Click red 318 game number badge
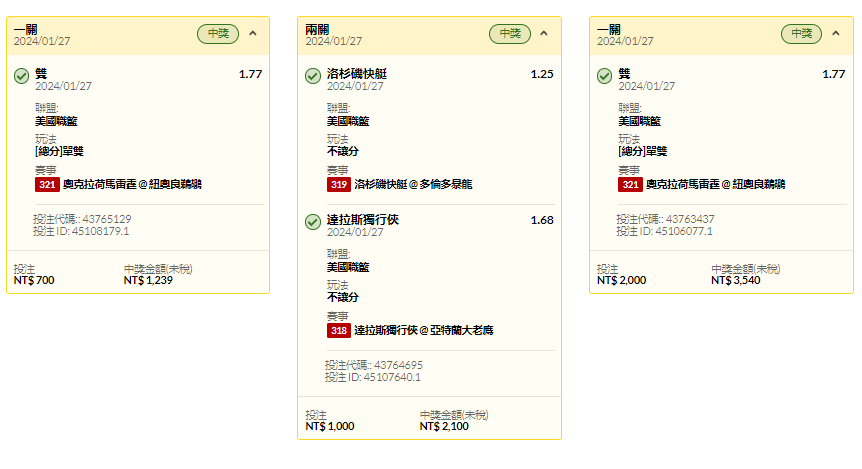The width and height of the screenshot is (862, 469). click(x=339, y=330)
